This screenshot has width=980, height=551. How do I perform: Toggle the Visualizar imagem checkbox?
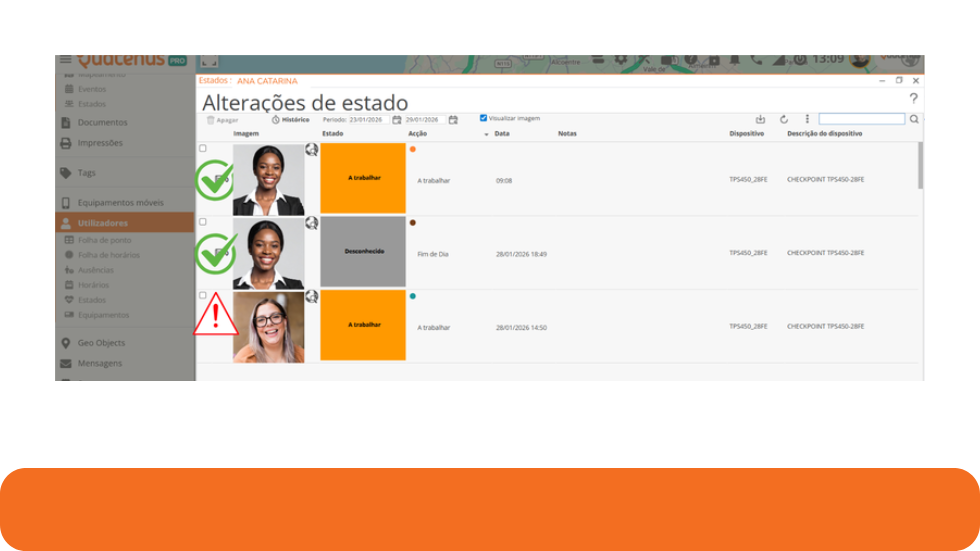(484, 118)
